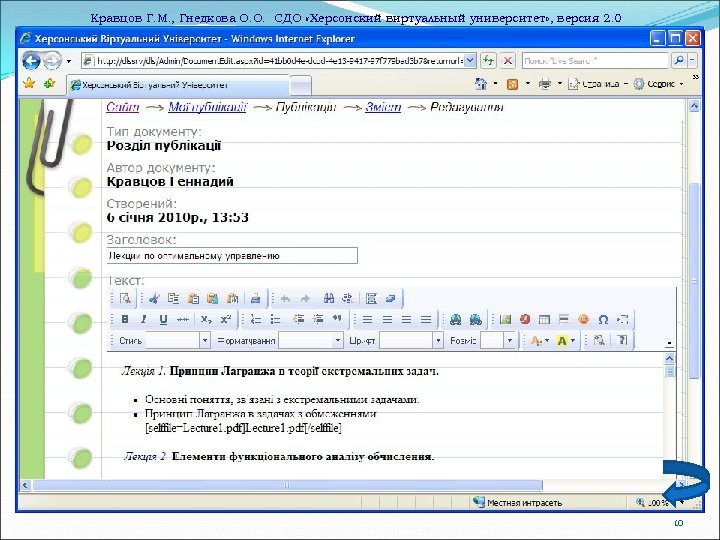Open text color picker
The image size is (720, 540).
click(x=539, y=341)
